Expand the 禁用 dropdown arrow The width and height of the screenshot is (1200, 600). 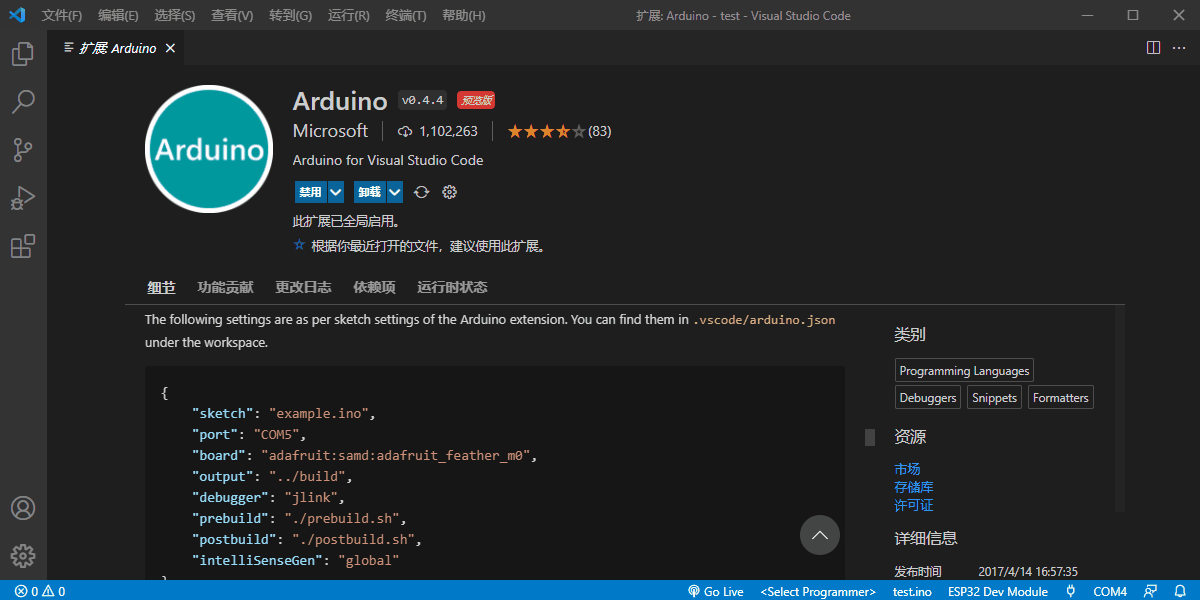click(x=336, y=192)
